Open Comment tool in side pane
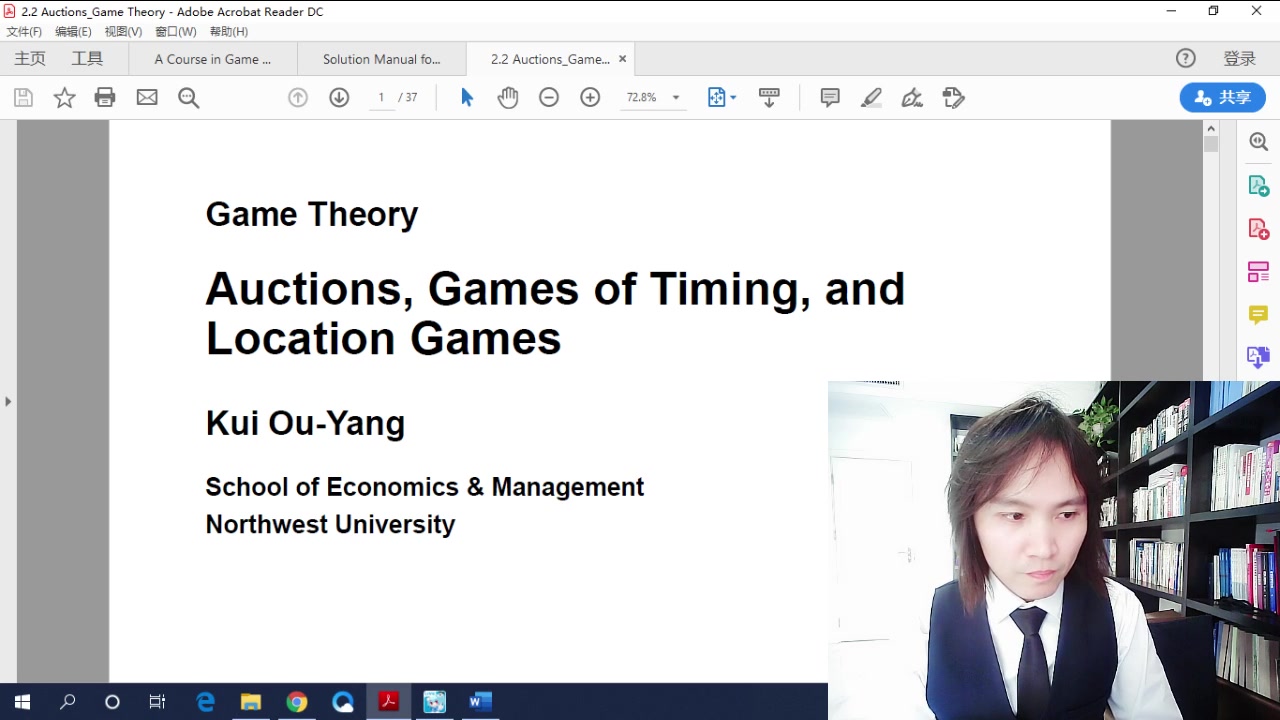 pyautogui.click(x=1259, y=315)
